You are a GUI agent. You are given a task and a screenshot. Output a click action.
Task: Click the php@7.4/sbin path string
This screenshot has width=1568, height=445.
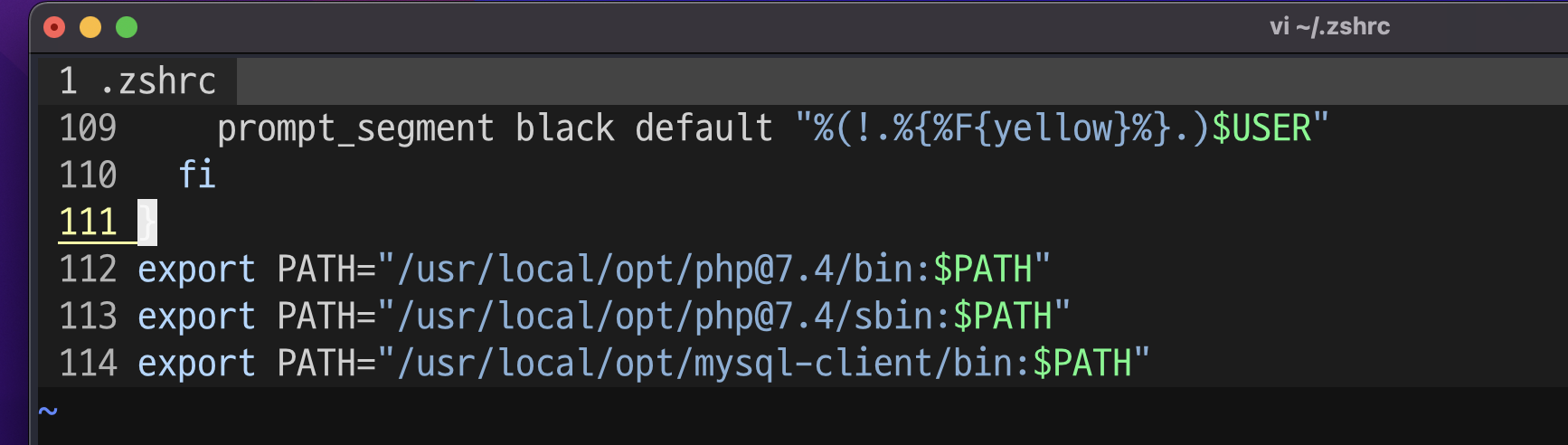tap(675, 317)
